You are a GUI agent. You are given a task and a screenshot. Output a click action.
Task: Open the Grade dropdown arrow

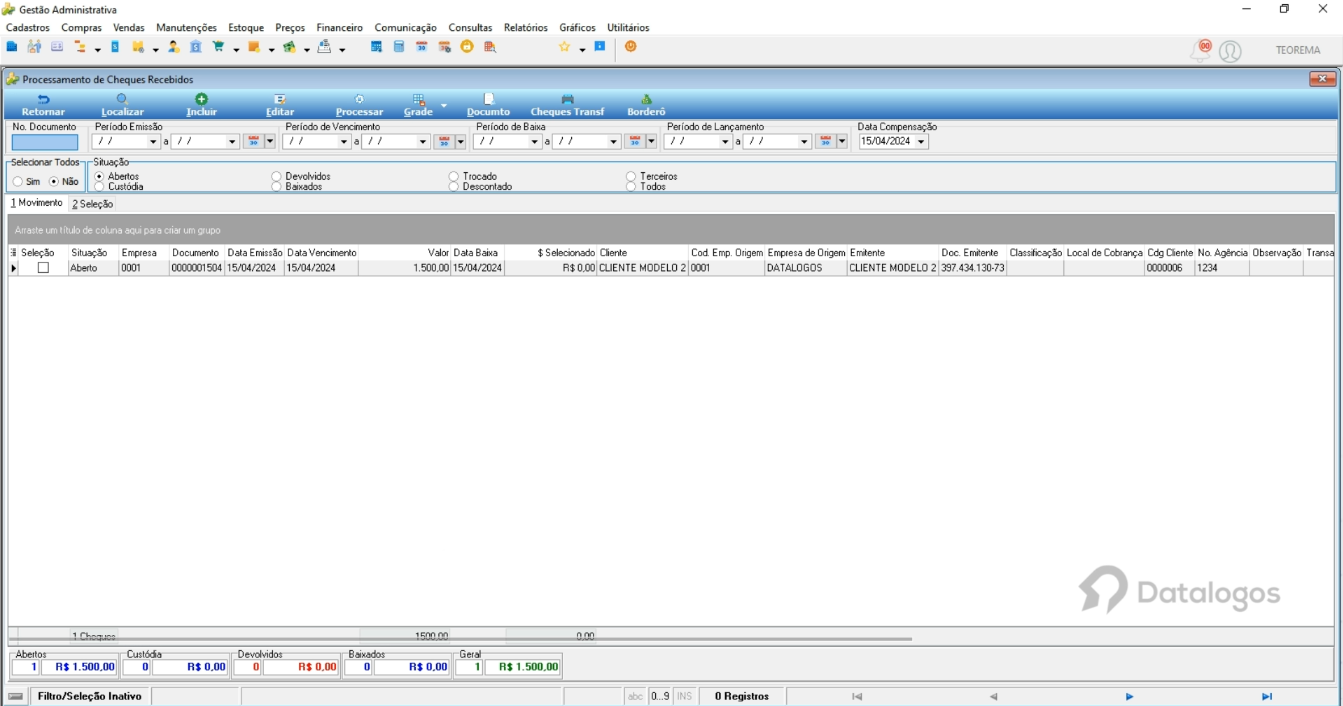(x=444, y=105)
